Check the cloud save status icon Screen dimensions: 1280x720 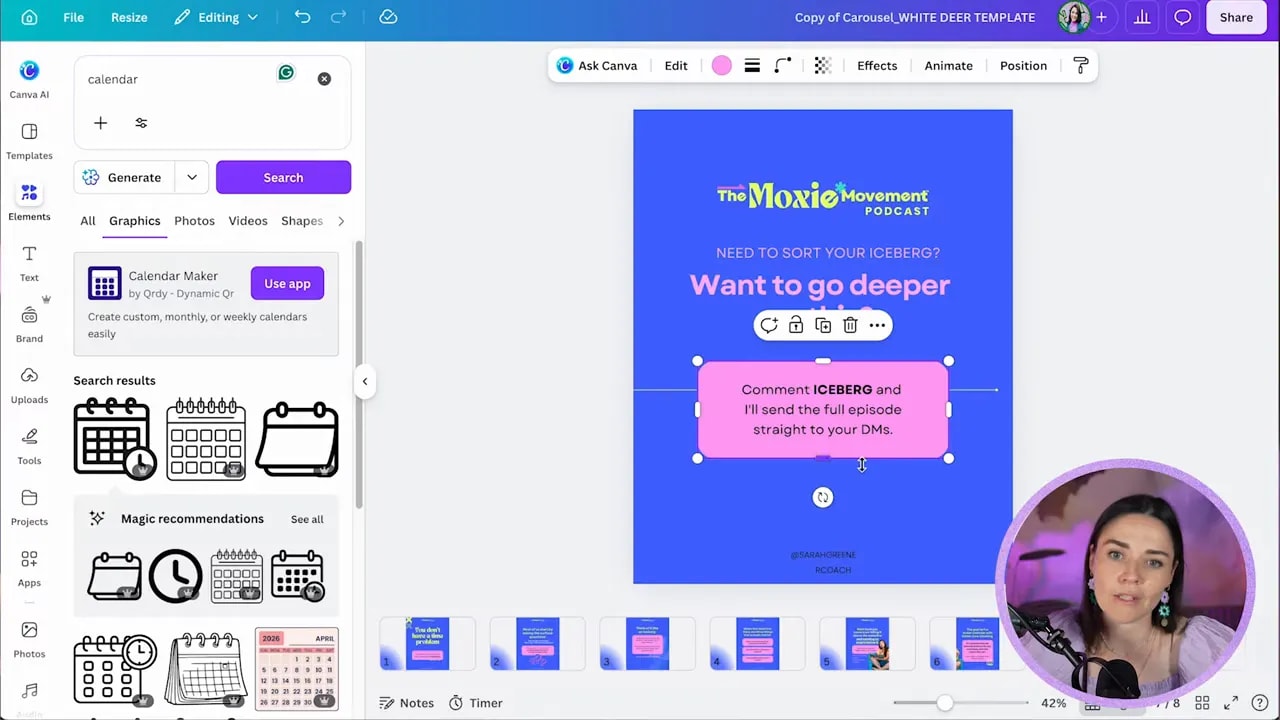coord(388,17)
